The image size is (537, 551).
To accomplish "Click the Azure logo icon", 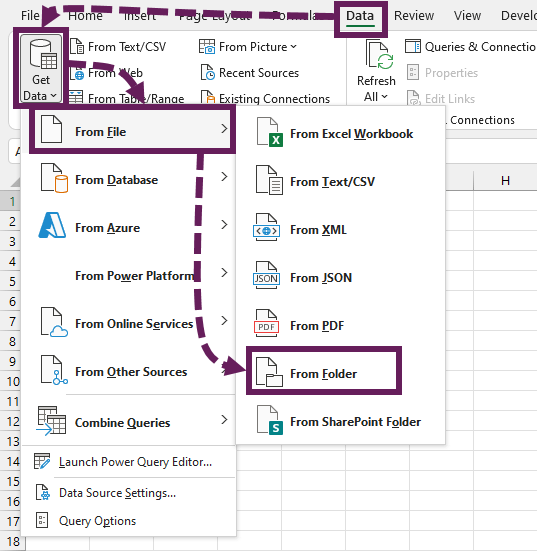I will (52, 225).
